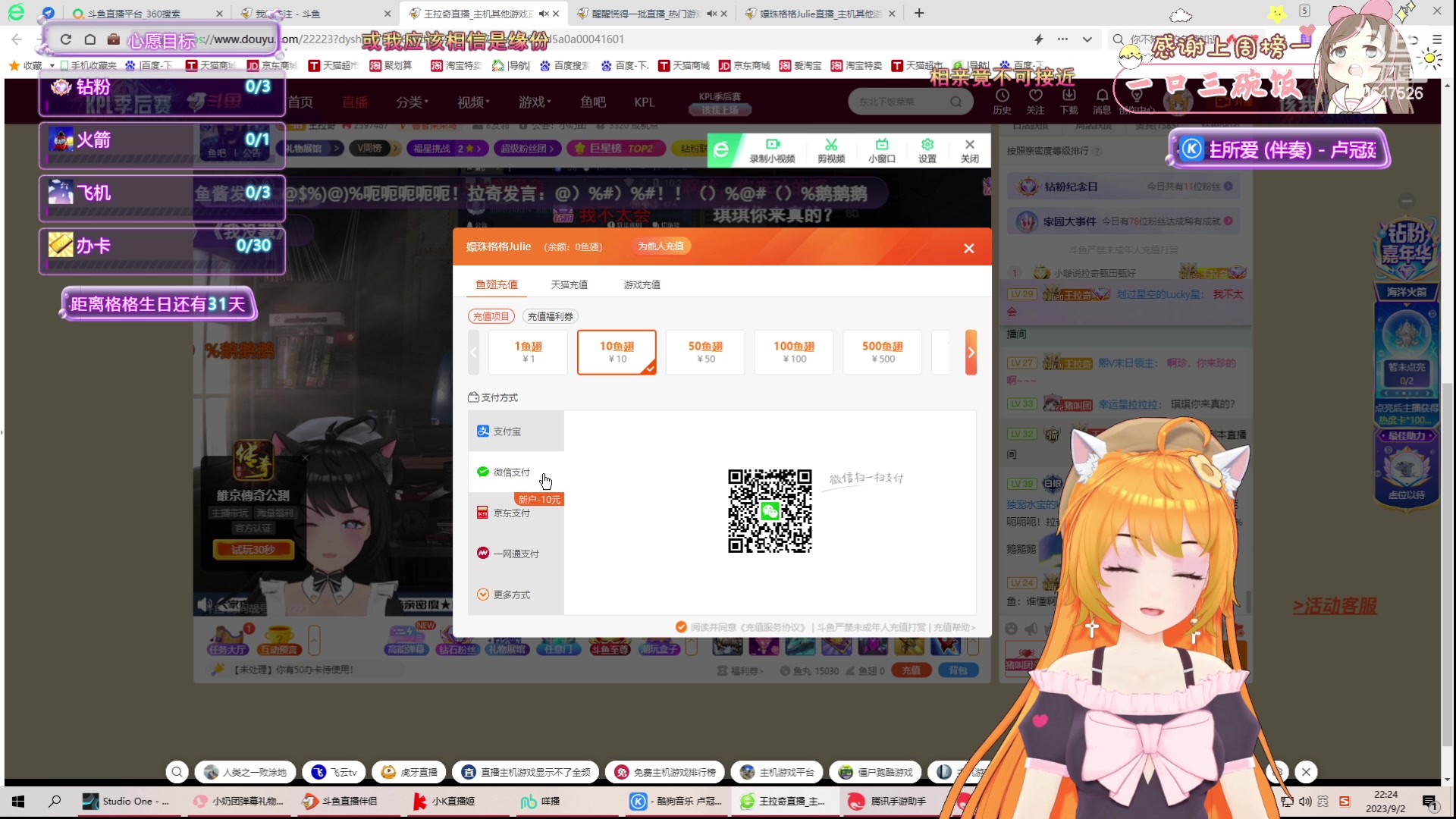Expand 视频 navigation dropdown
This screenshot has width=1456, height=819.
coord(473,102)
